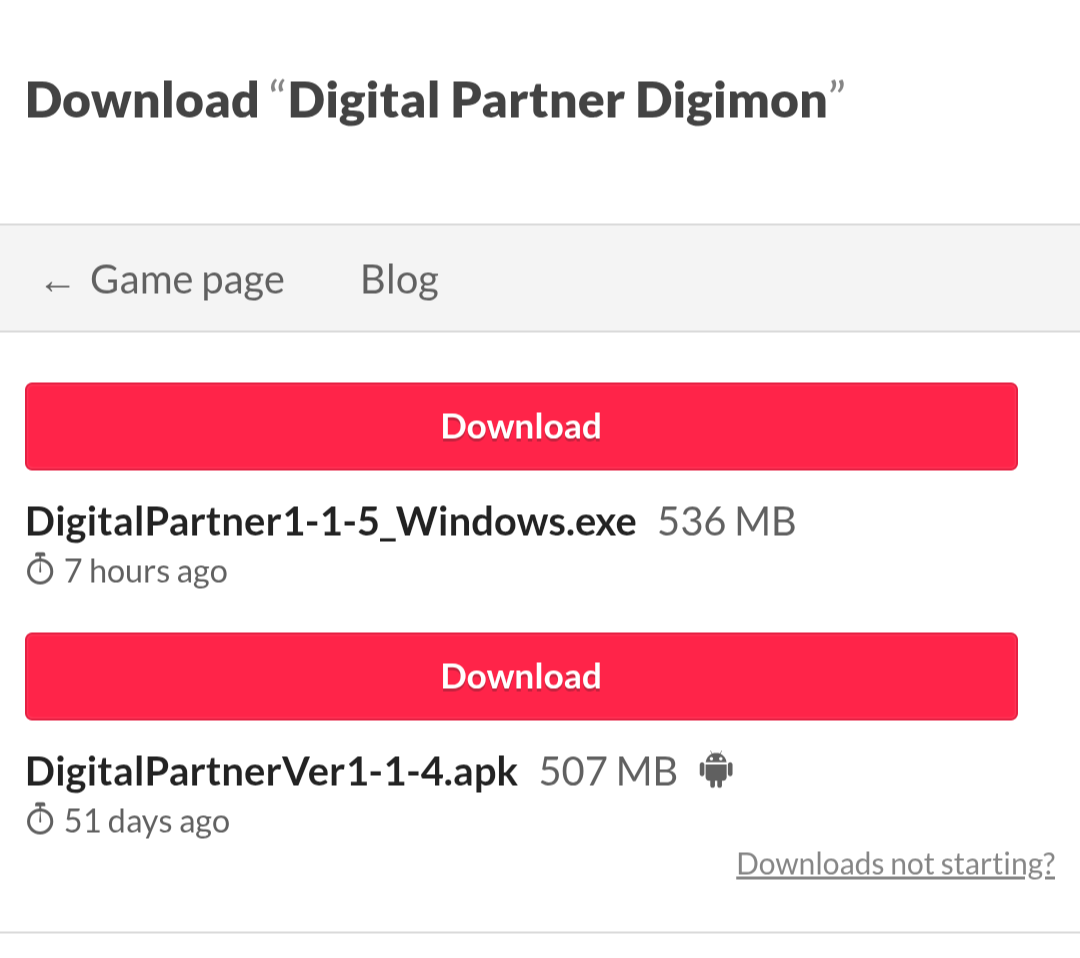Click the opening quotation mark in heading
Viewport: 1080px width, 958px height.
(x=278, y=88)
